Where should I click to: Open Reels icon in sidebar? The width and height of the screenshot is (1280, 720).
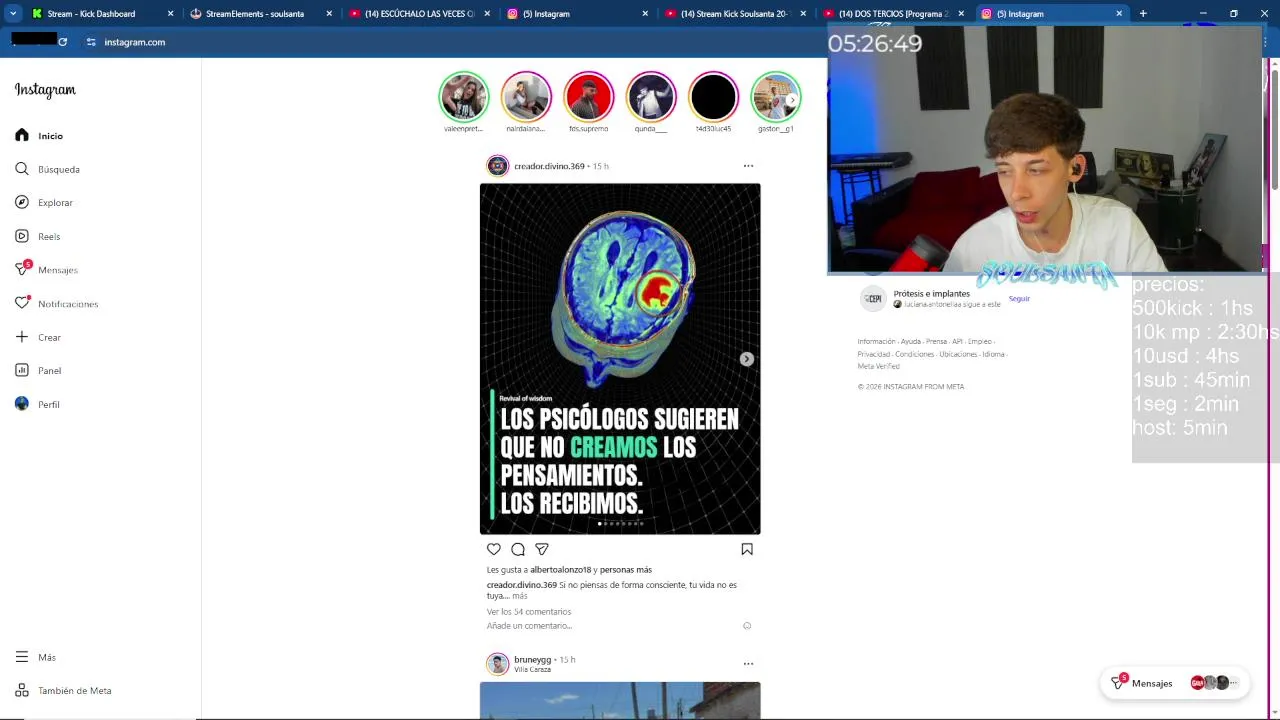(x=22, y=236)
